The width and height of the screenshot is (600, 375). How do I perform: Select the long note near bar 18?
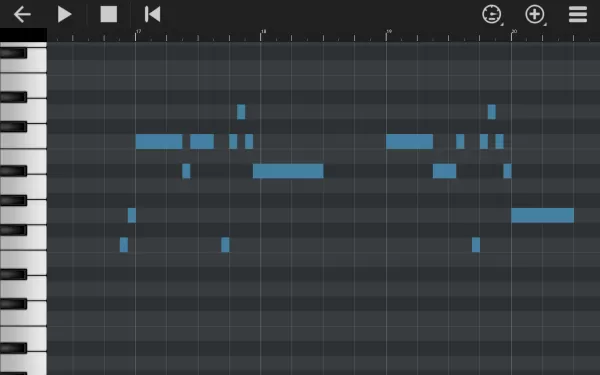coord(288,171)
